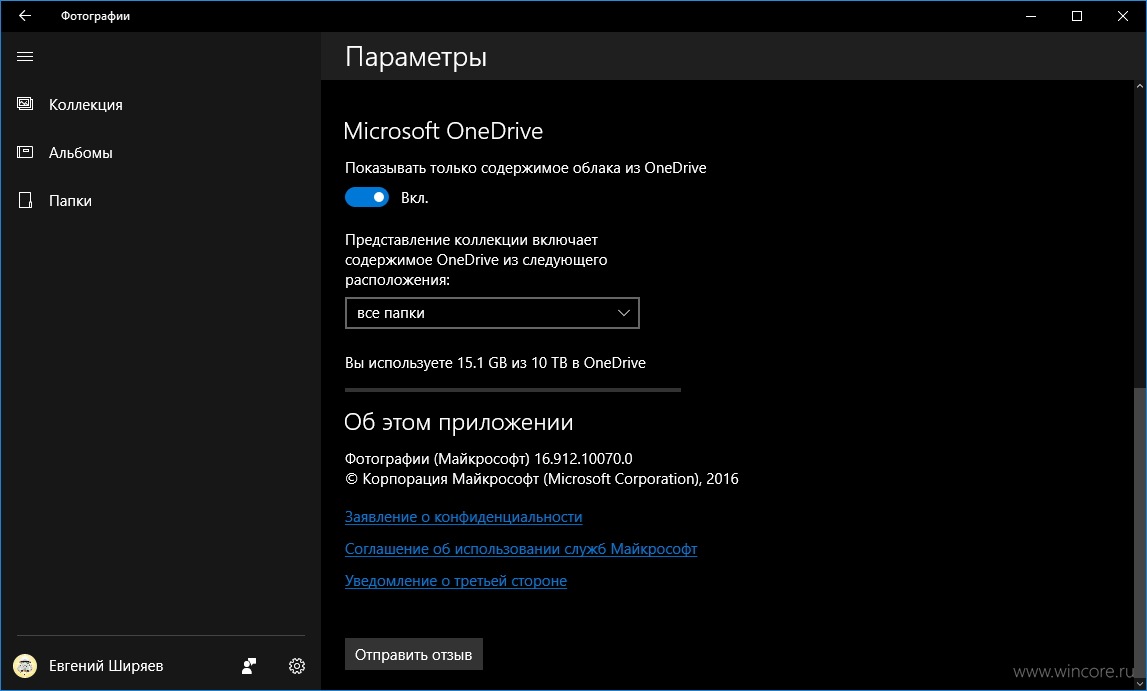Click the account switch person icon
Screen dimensions: 1147x691
tap(249, 665)
